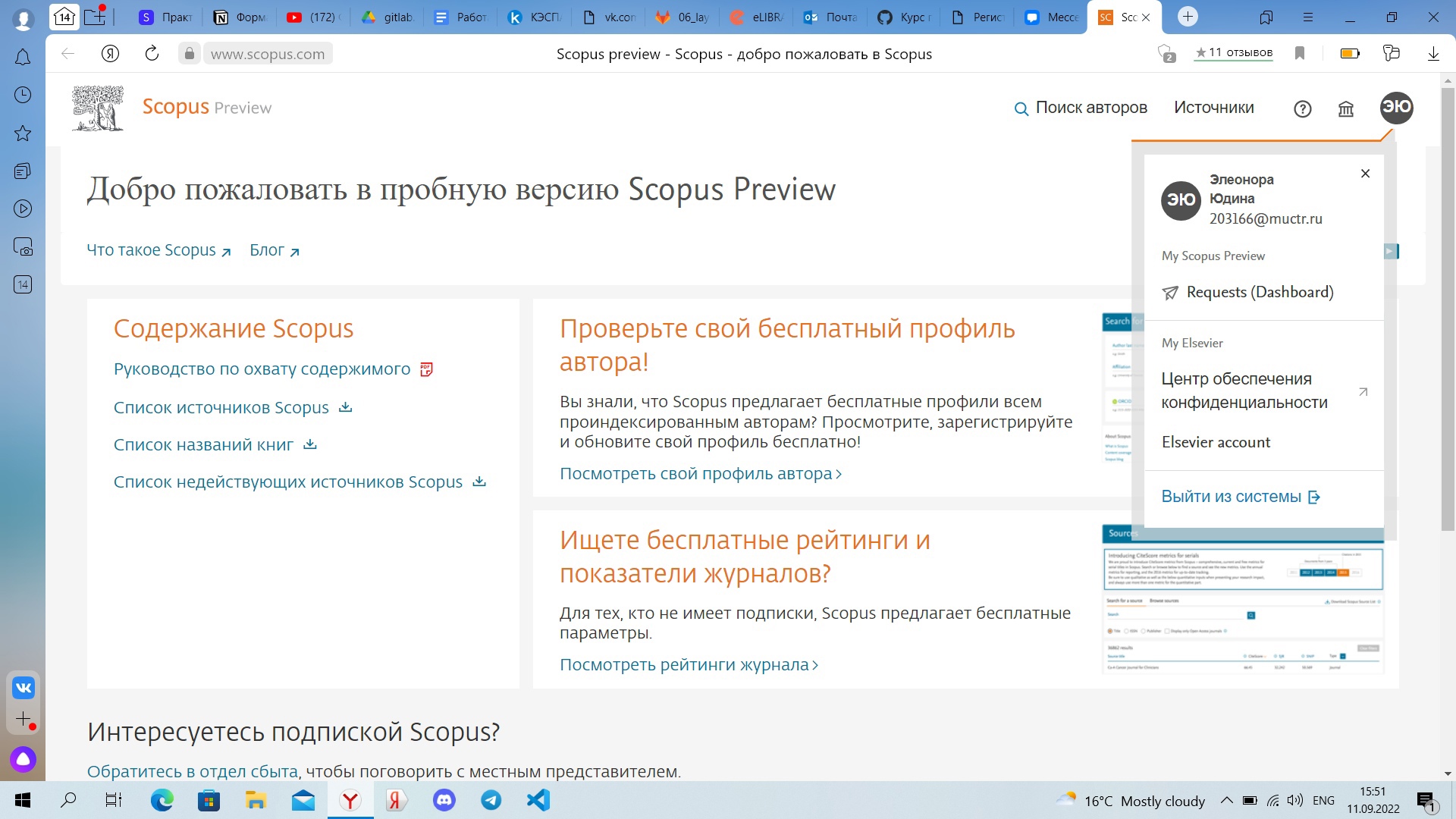This screenshot has height=819, width=1456.
Task: Switch to the YouTube (172) tab
Action: click(x=313, y=17)
